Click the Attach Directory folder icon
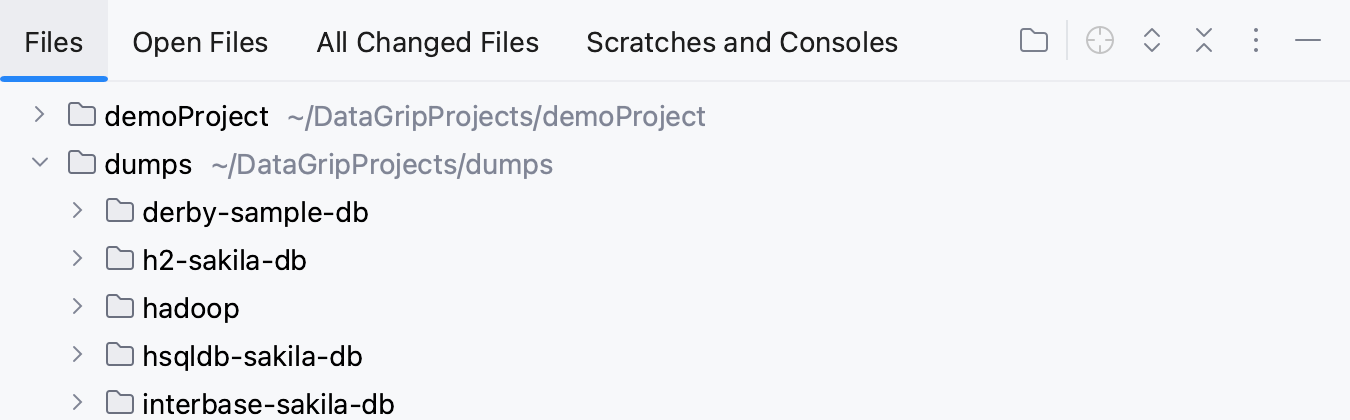This screenshot has width=1350, height=420. tap(1034, 41)
